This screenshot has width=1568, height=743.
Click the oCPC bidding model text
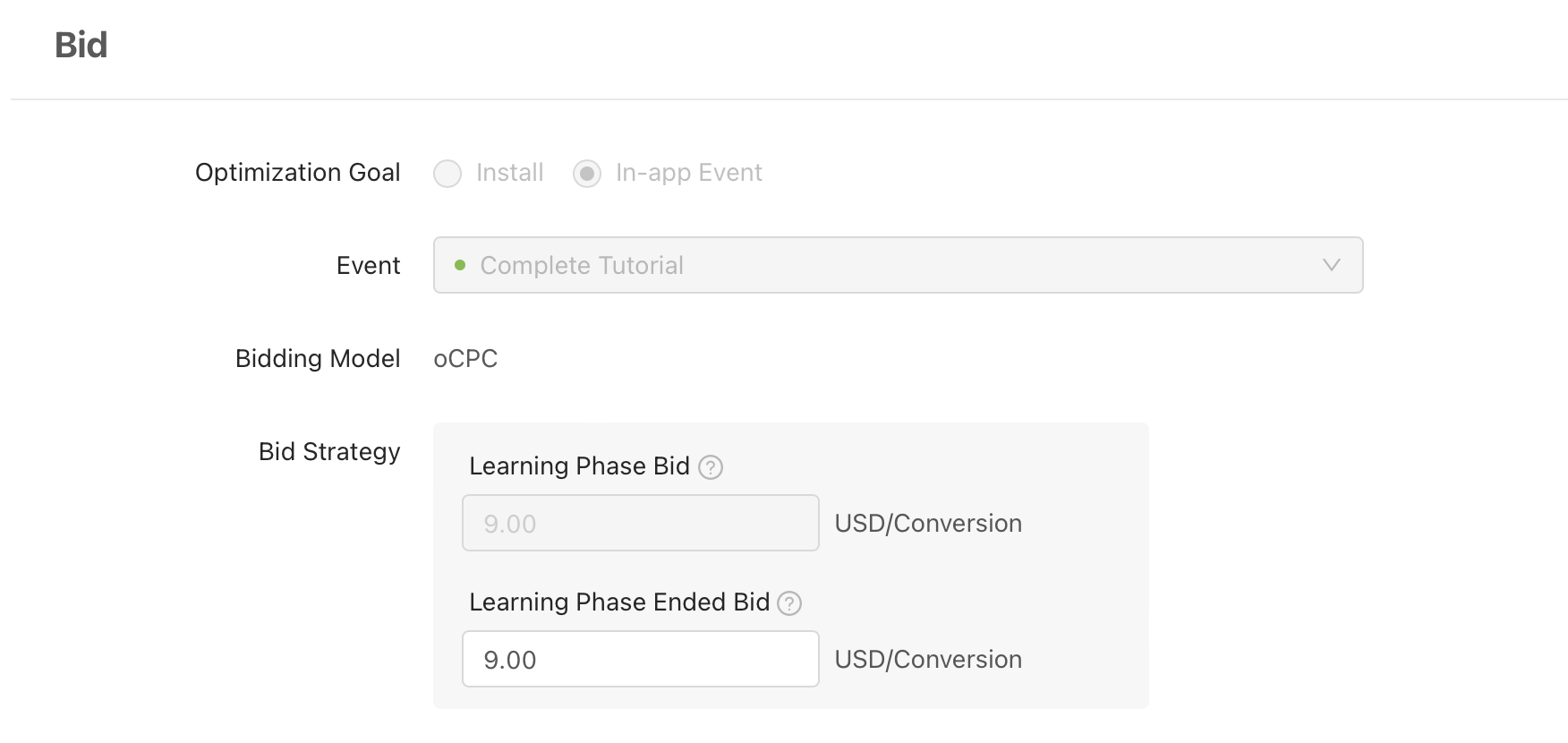tap(465, 358)
